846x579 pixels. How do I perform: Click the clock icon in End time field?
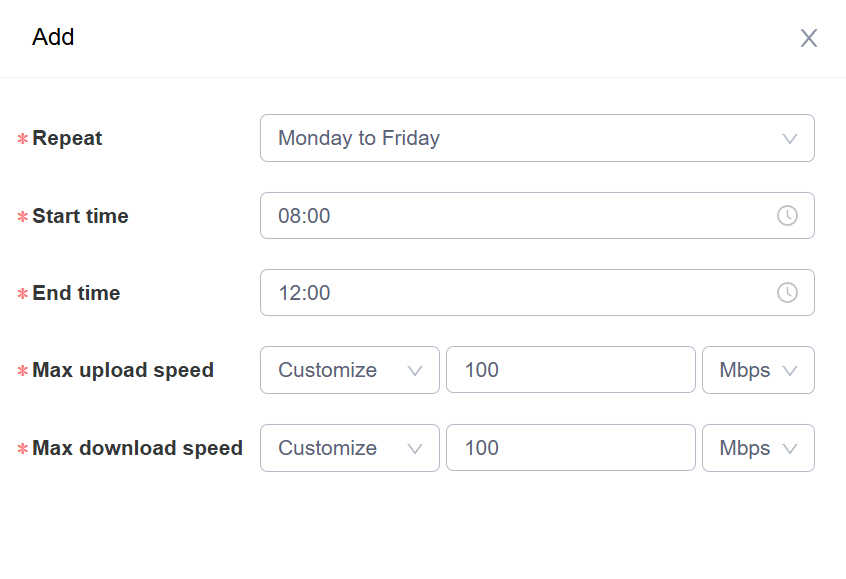[x=787, y=293]
